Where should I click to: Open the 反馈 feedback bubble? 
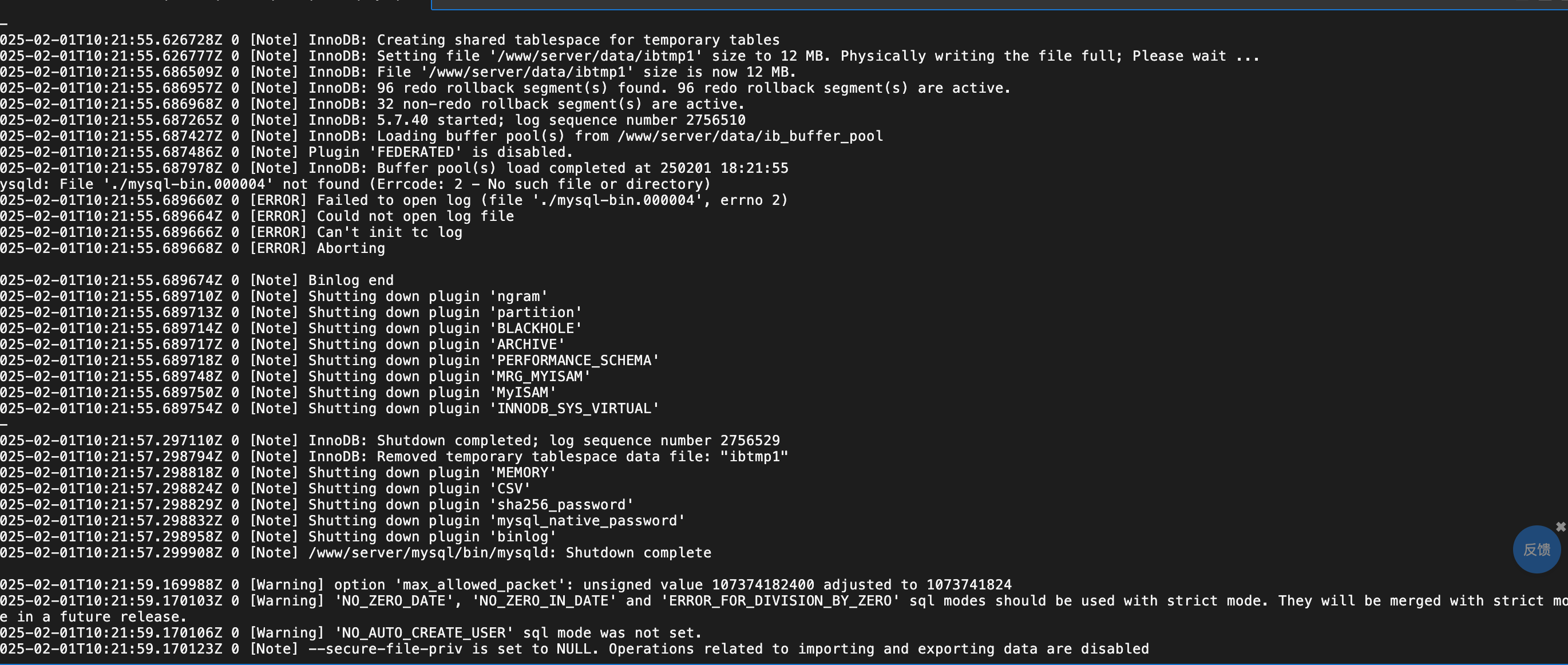[1537, 549]
